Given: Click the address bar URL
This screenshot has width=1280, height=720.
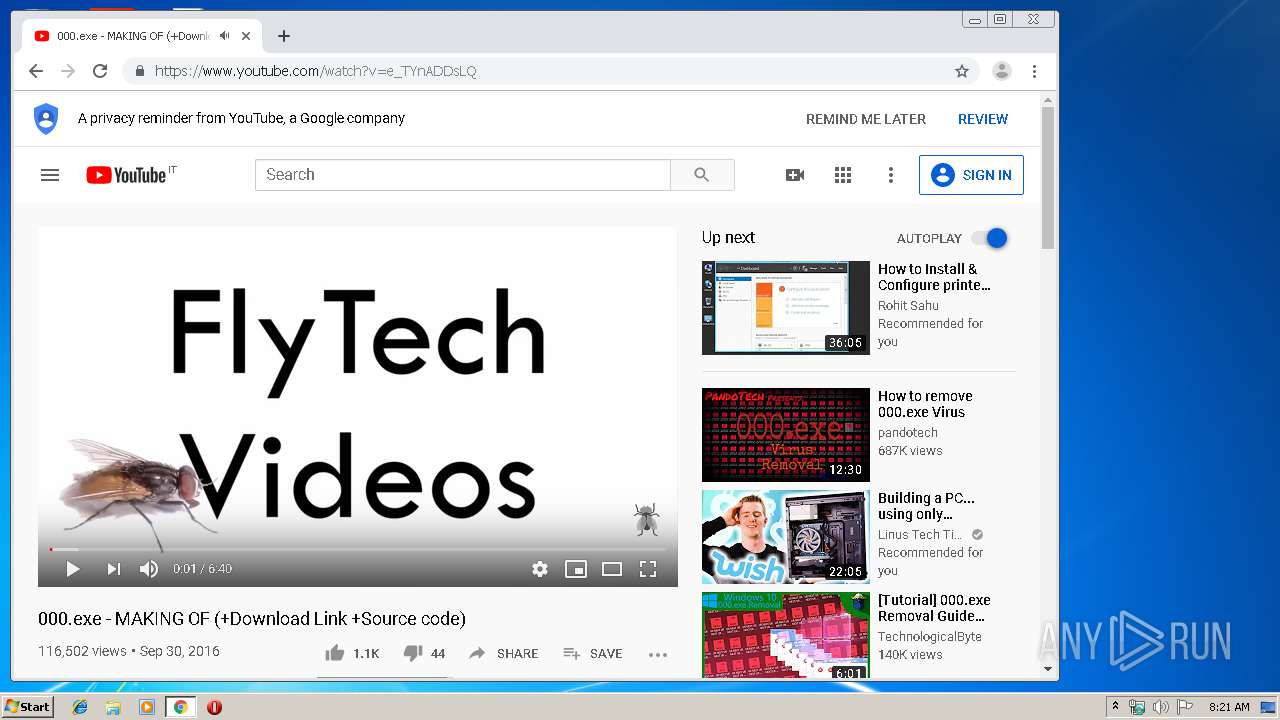Looking at the screenshot, I should [315, 71].
